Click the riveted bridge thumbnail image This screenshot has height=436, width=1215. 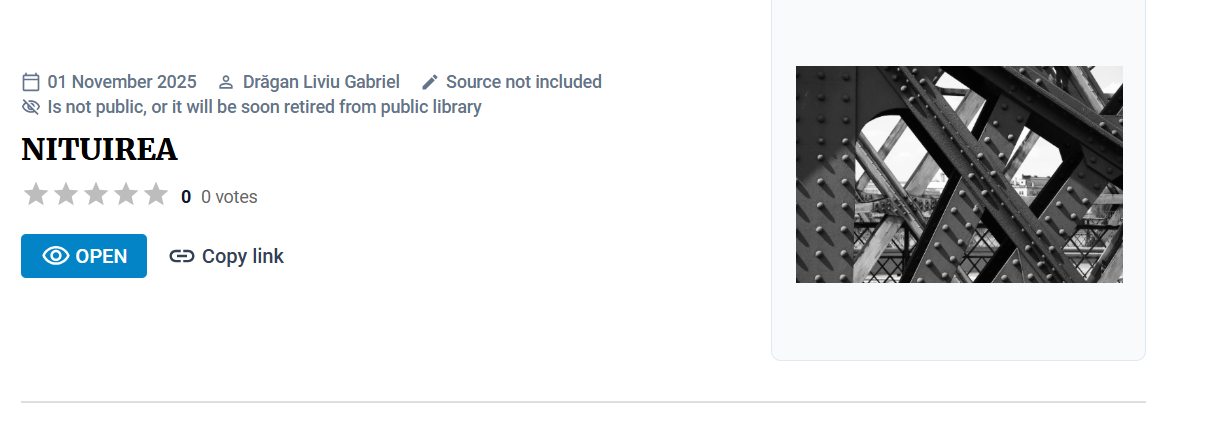coord(959,175)
